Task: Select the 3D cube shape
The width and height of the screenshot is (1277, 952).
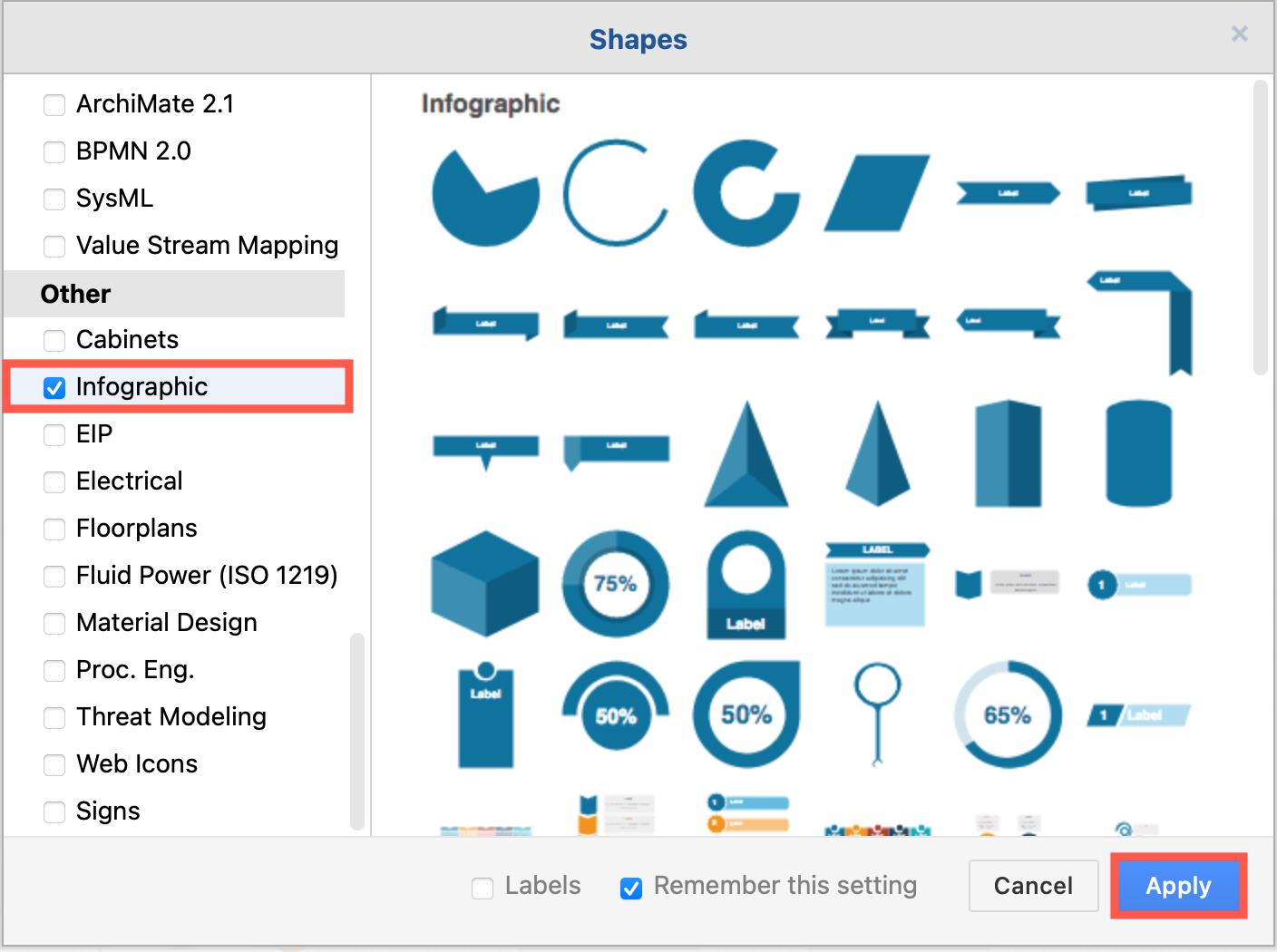Action: (x=485, y=585)
